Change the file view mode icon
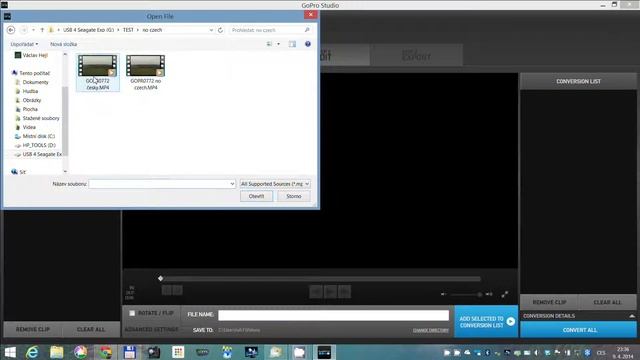 (269, 44)
